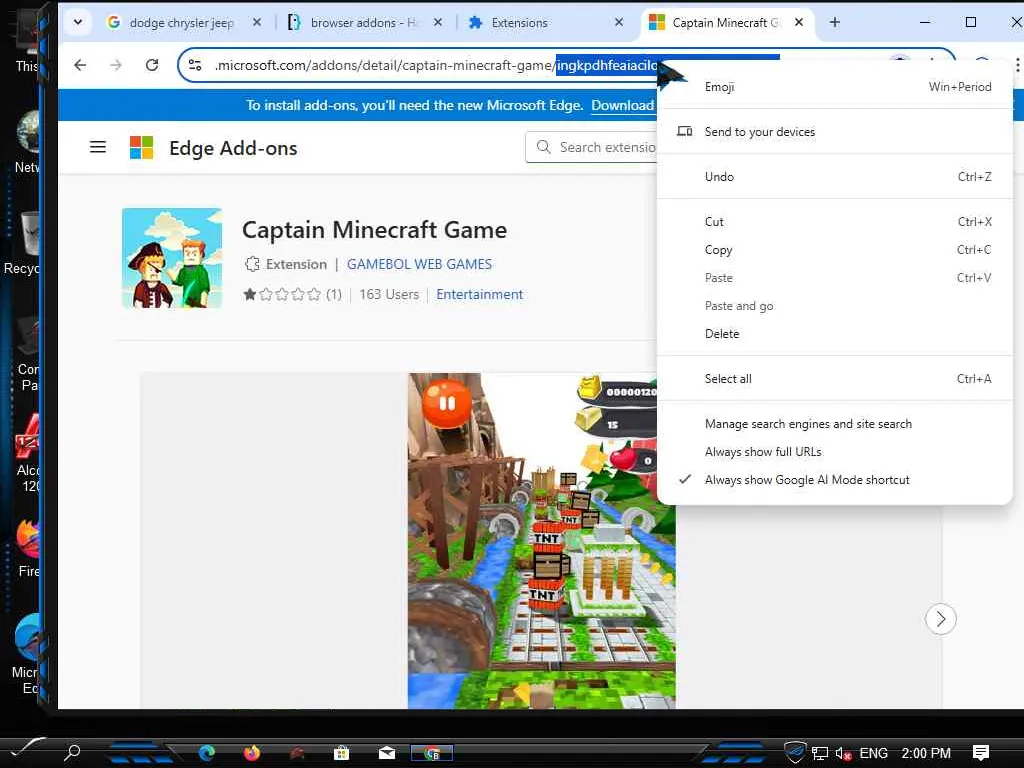Screen dimensions: 1024x768
Task: Click the Microsoft logo in page header
Action: pyautogui.click(x=141, y=148)
